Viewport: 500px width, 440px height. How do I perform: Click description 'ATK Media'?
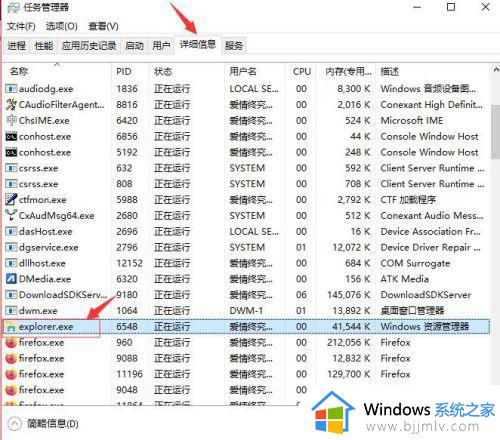click(405, 279)
